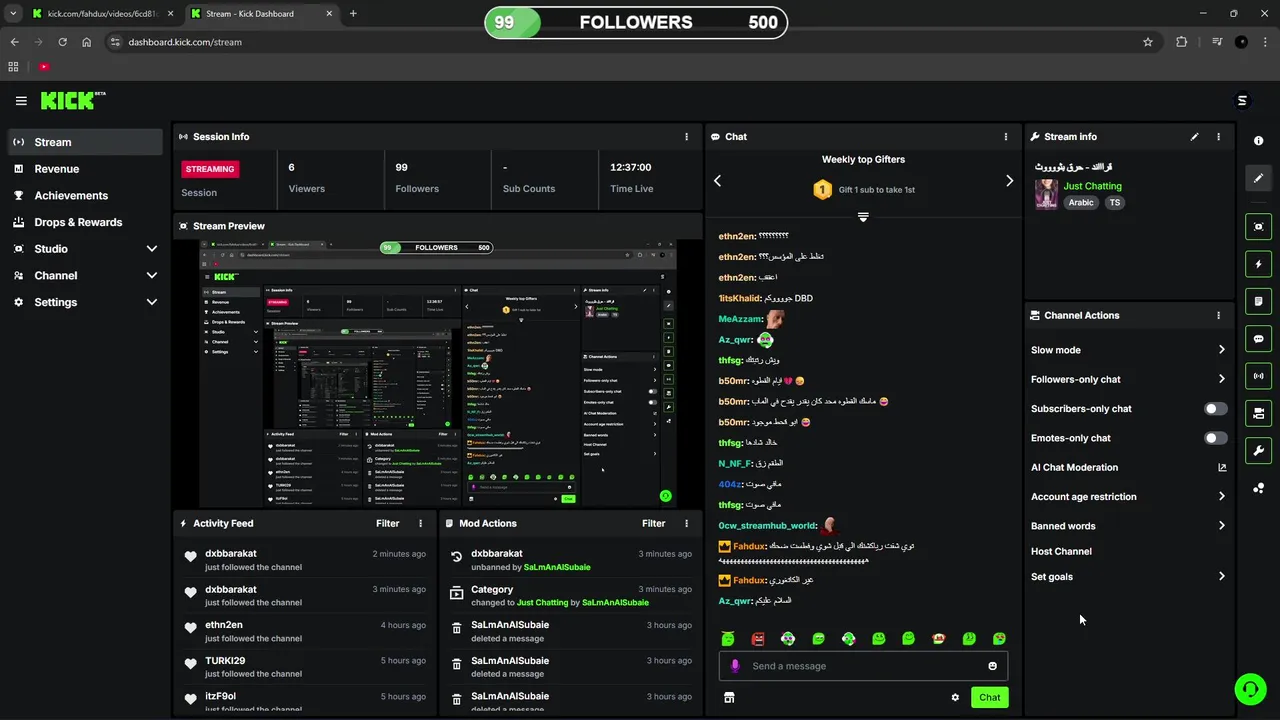This screenshot has height=720, width=1280.
Task: Click the pencil icon in right sidebar
Action: coord(1258,178)
